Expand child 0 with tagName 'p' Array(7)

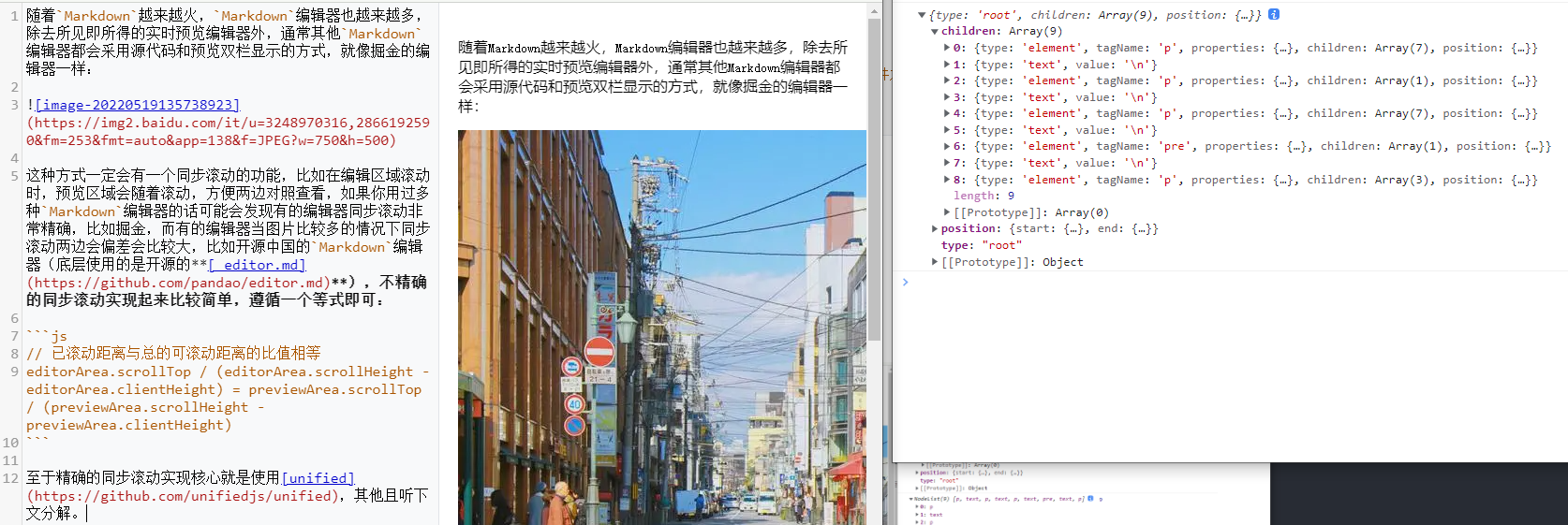[x=947, y=48]
